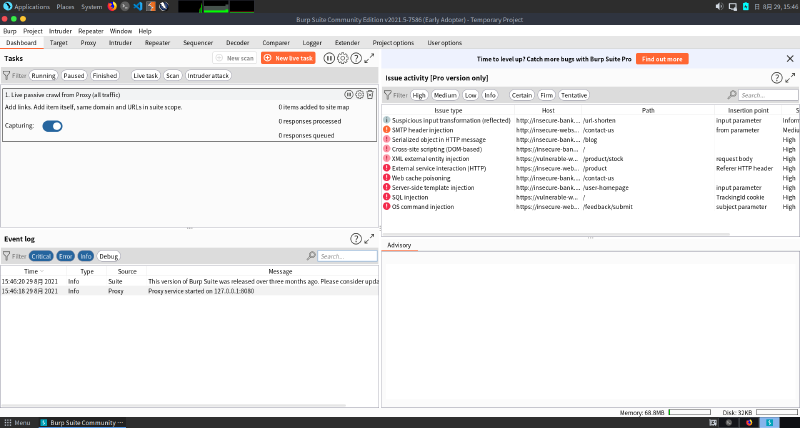Click the Find out more button
This screenshot has width=800, height=428.
(662, 59)
